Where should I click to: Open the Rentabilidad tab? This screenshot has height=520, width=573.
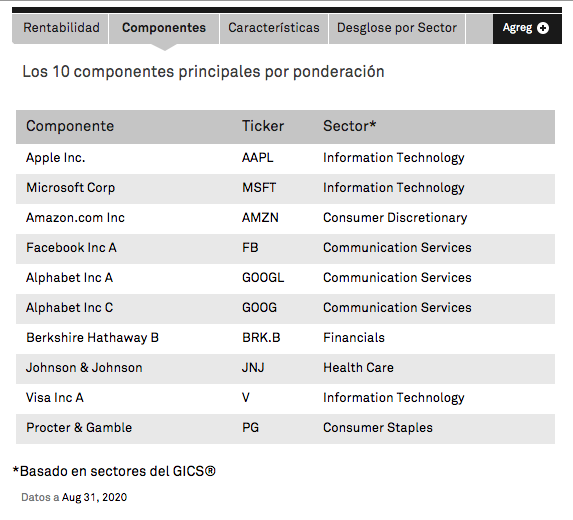click(60, 29)
